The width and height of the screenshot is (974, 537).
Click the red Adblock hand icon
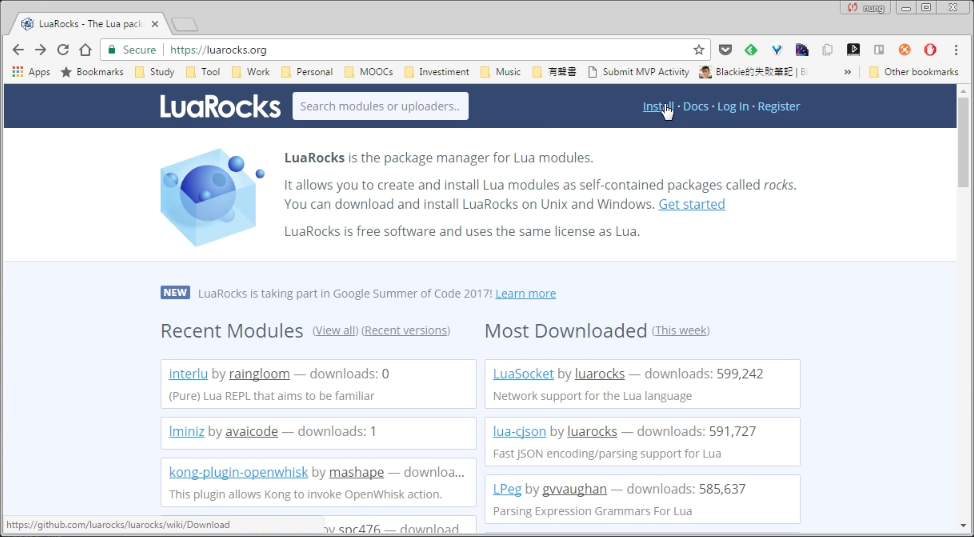[x=930, y=50]
